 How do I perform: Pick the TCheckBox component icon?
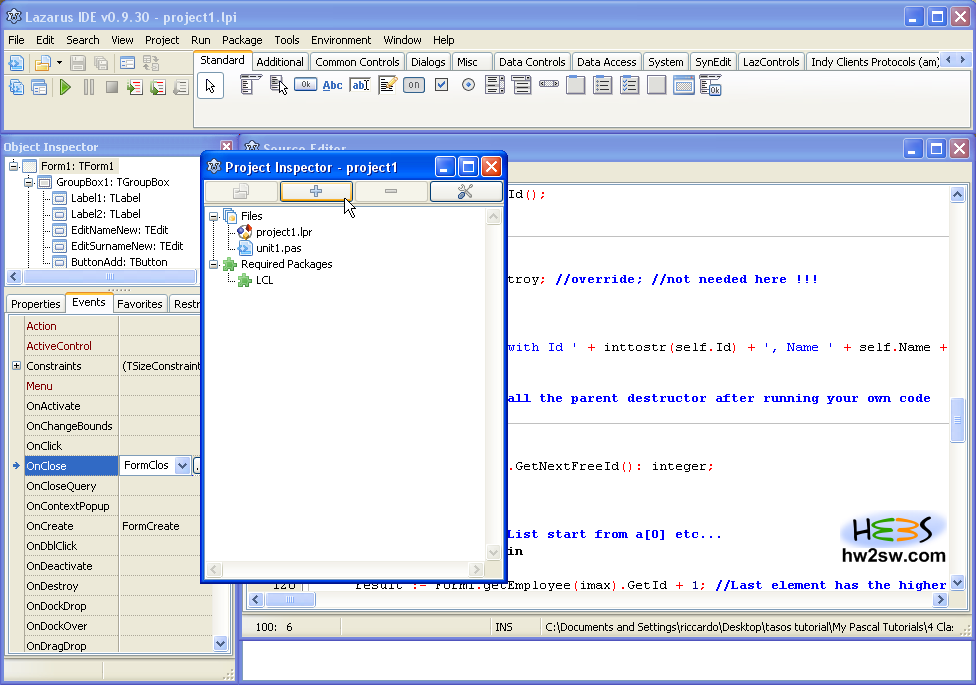point(441,85)
